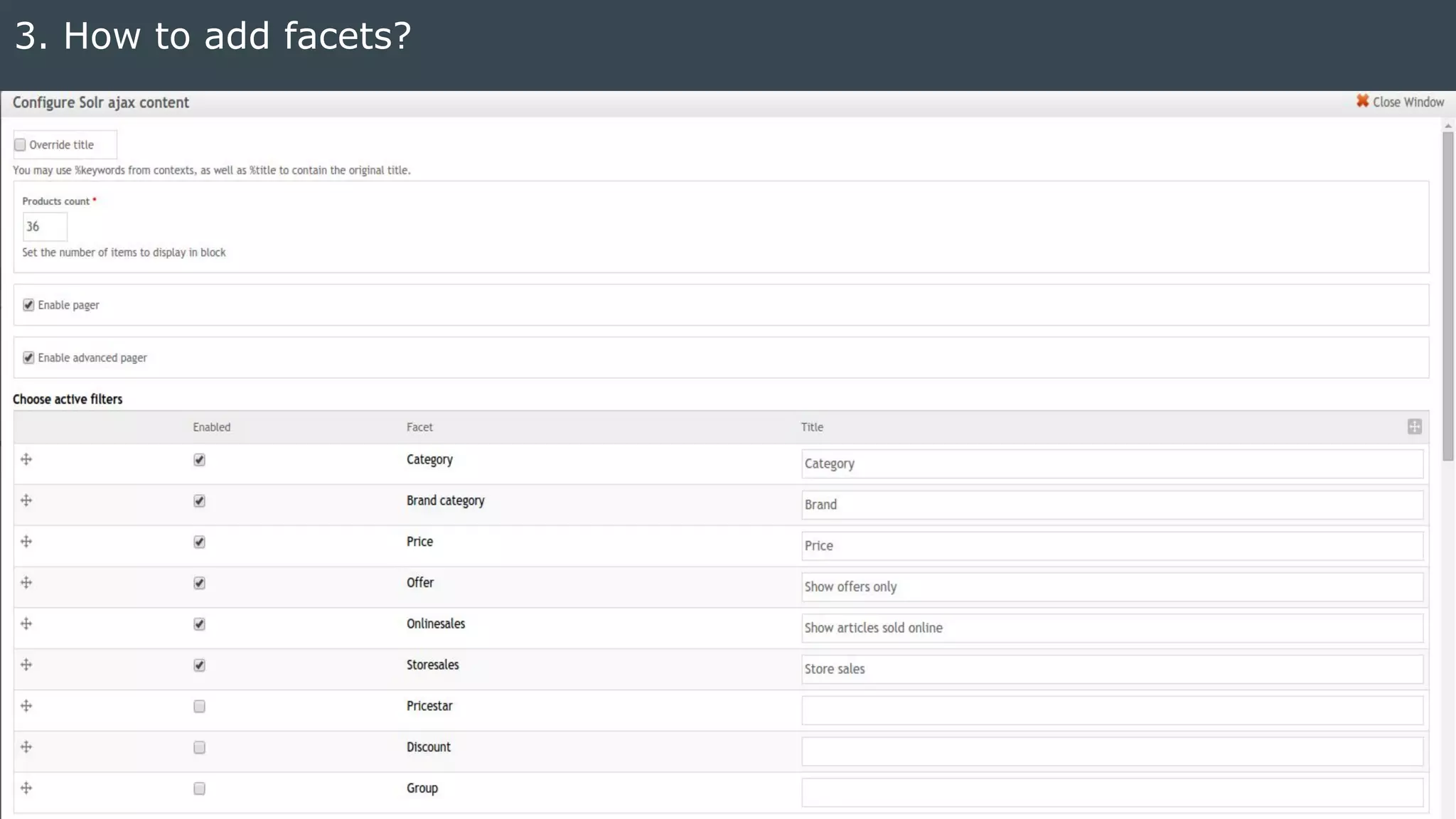Screen dimensions: 1456x819
Task: Click drag handle for Group row
Action: click(26, 788)
